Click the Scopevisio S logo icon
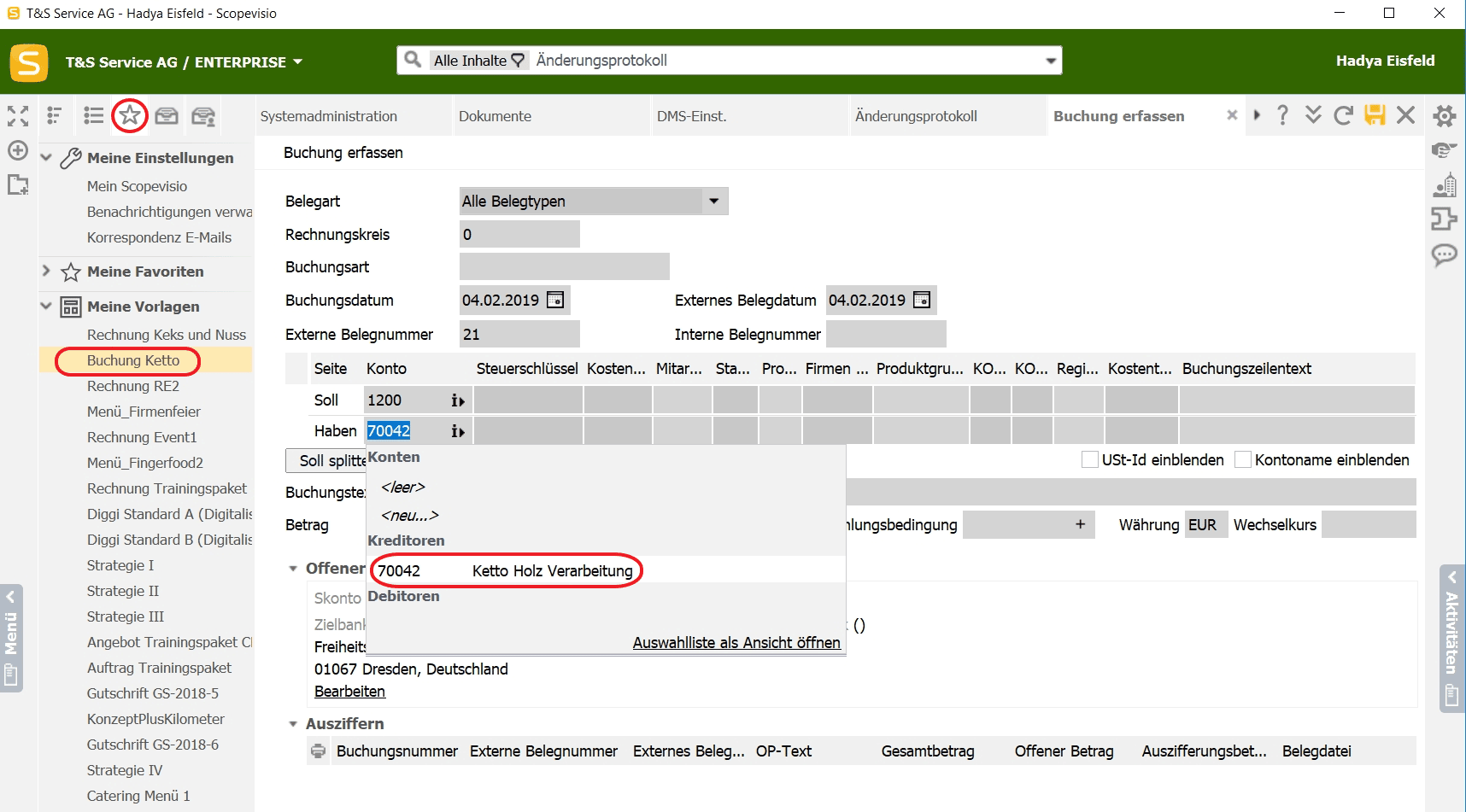The image size is (1466, 812). [x=29, y=62]
